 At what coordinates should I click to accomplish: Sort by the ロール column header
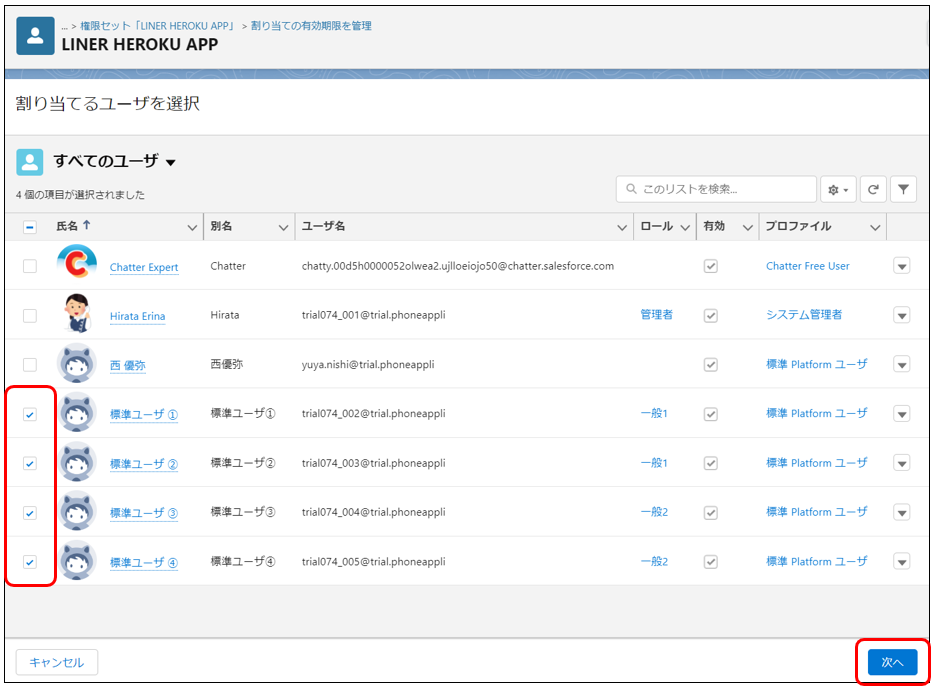[x=657, y=226]
